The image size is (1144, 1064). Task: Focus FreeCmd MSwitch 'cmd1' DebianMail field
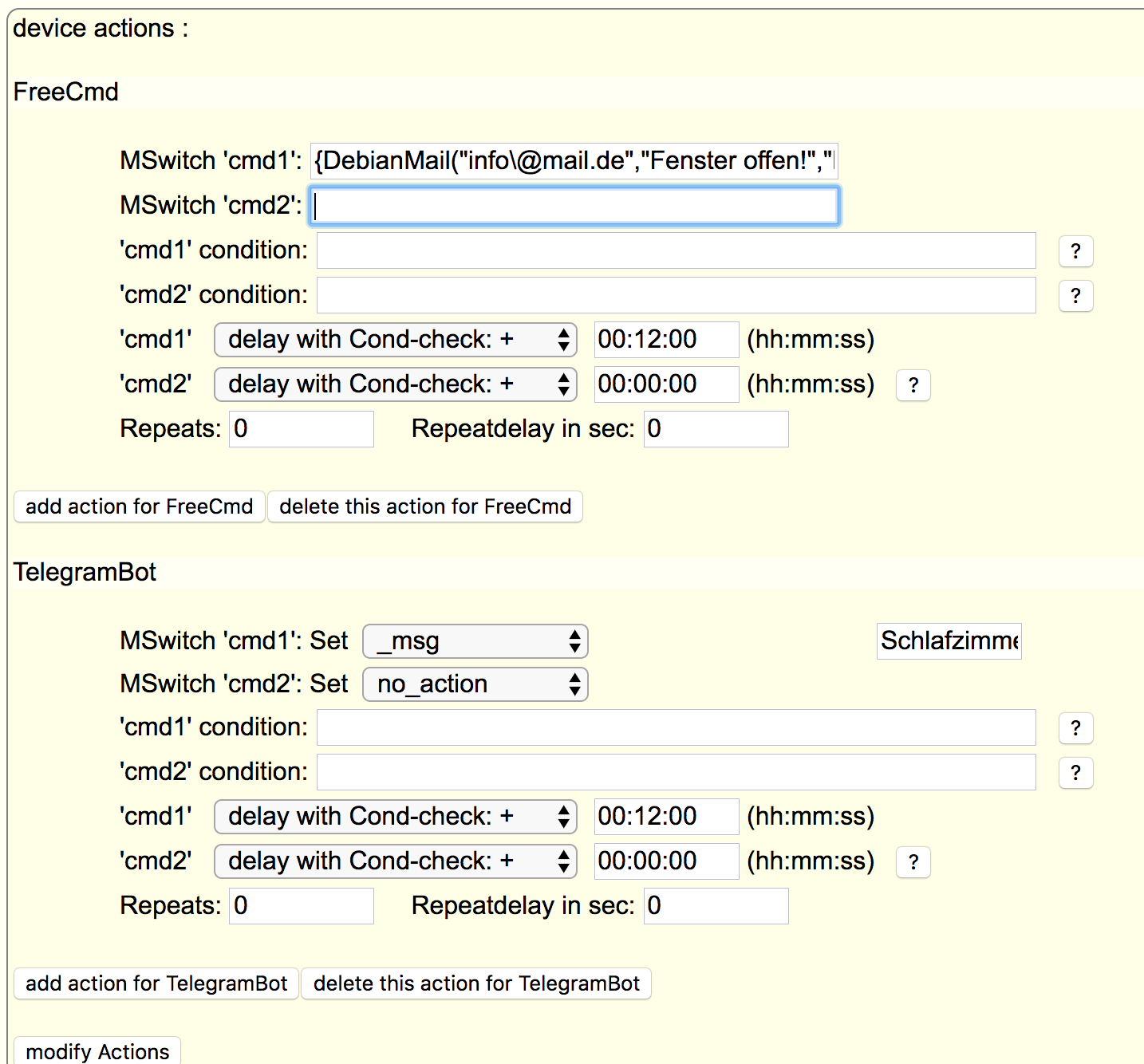574,161
